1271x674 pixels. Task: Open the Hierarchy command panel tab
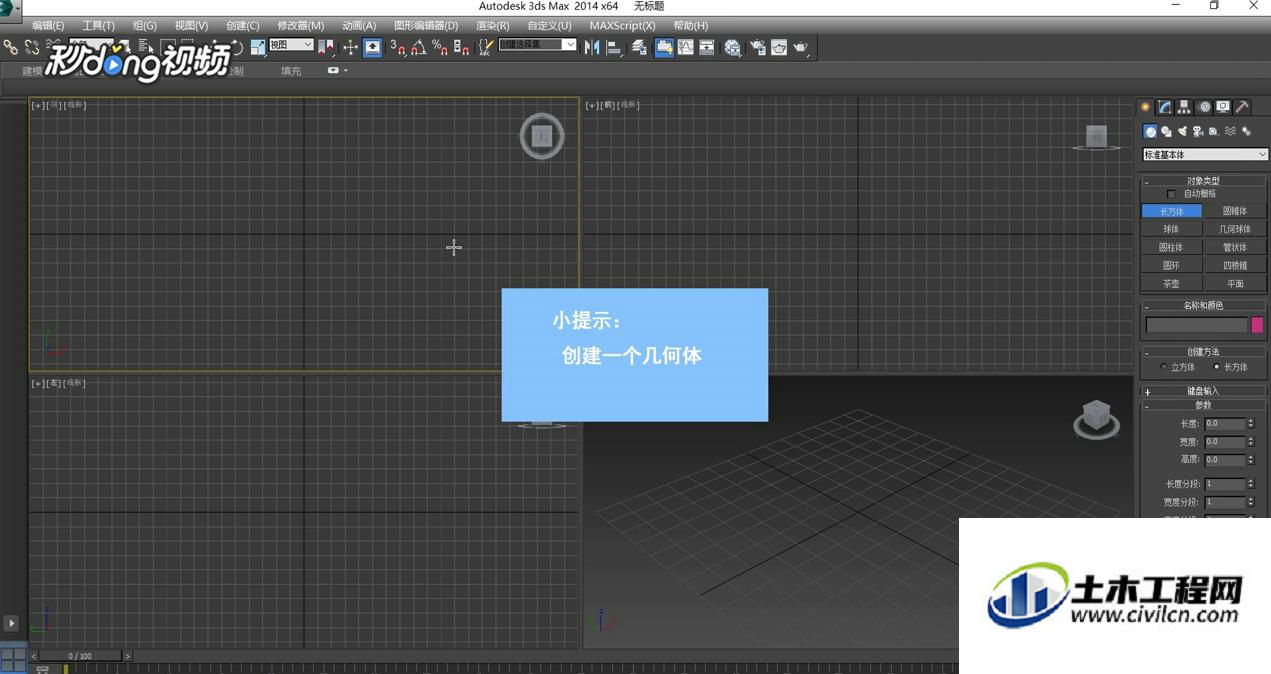1184,107
